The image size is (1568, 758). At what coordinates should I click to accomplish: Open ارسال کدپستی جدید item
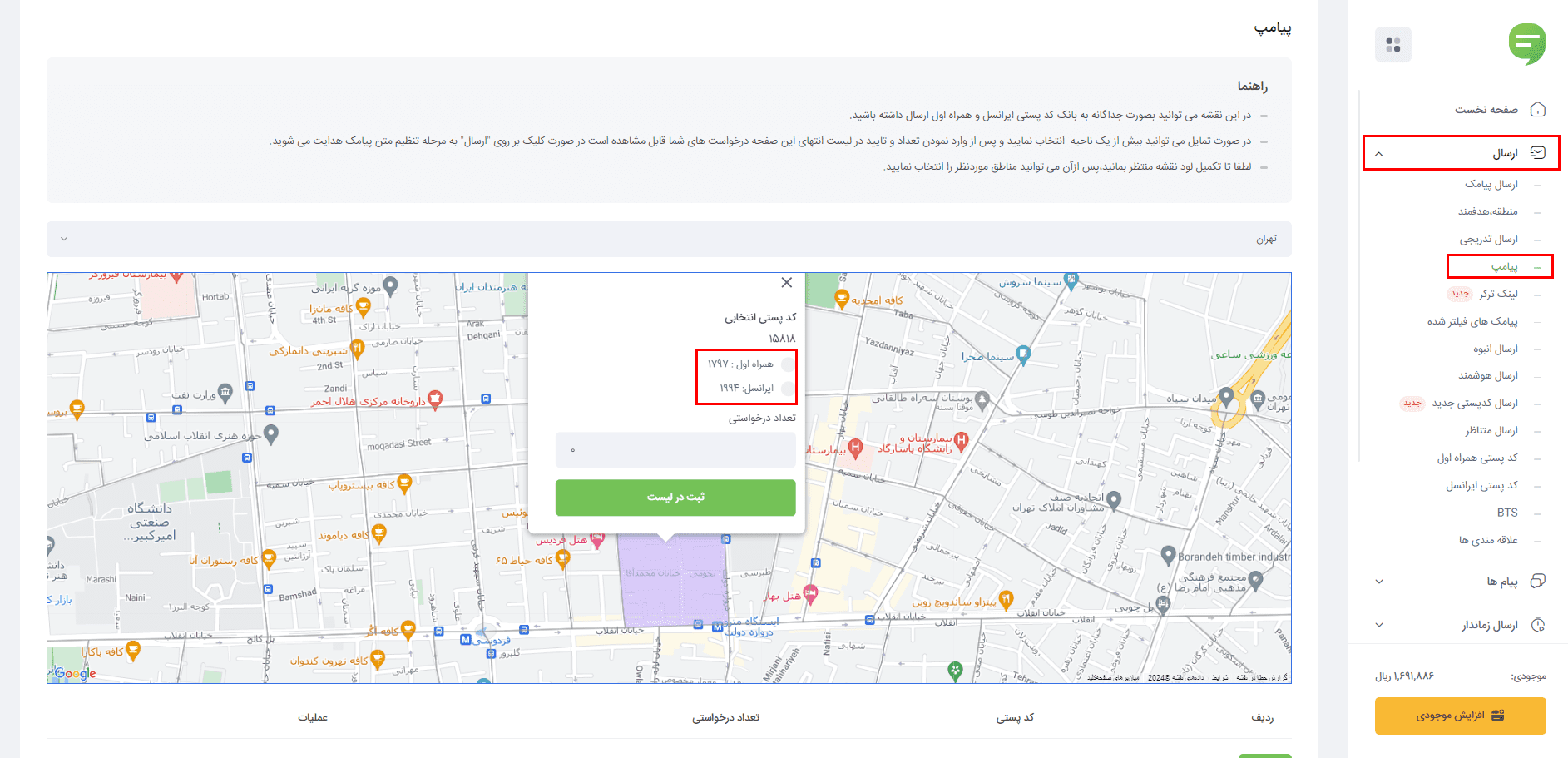tap(1475, 403)
